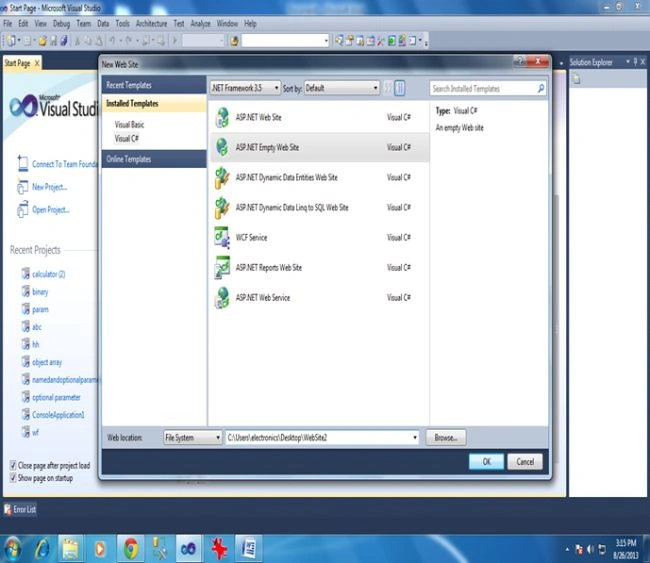The height and width of the screenshot is (563, 650).
Task: Click the New Project toolbar icon
Action: pos(11,41)
